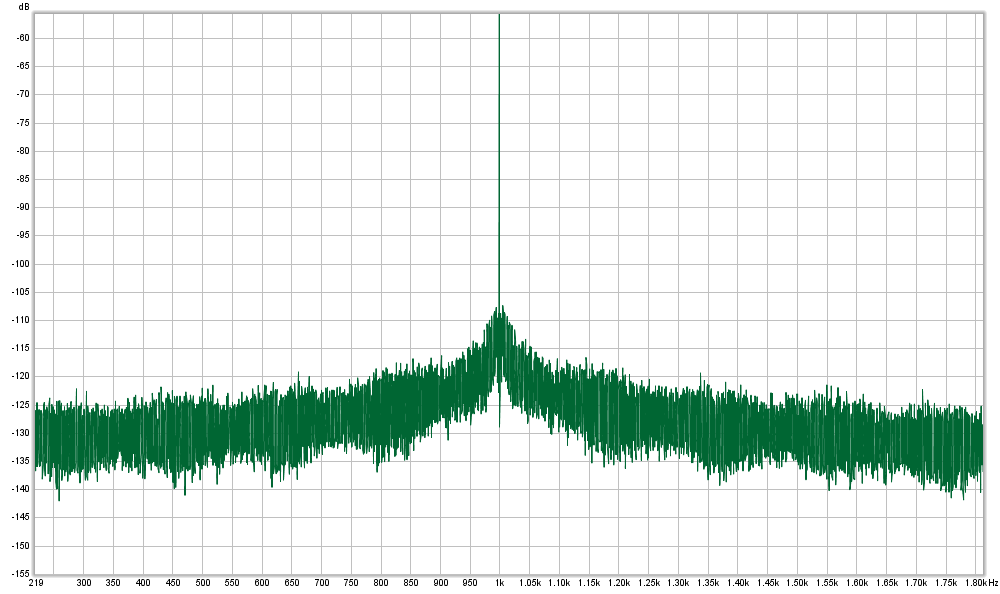Click the 350 frequency axis label
Viewport: 1000px width, 594px height.
(x=113, y=583)
